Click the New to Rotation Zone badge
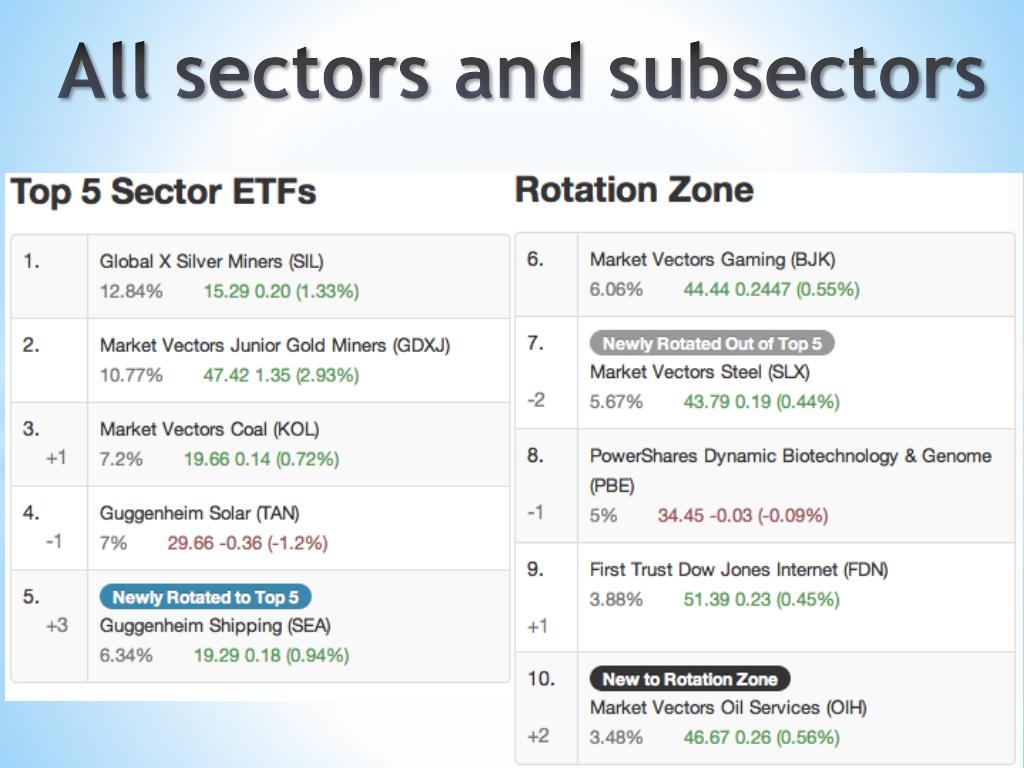 [690, 679]
